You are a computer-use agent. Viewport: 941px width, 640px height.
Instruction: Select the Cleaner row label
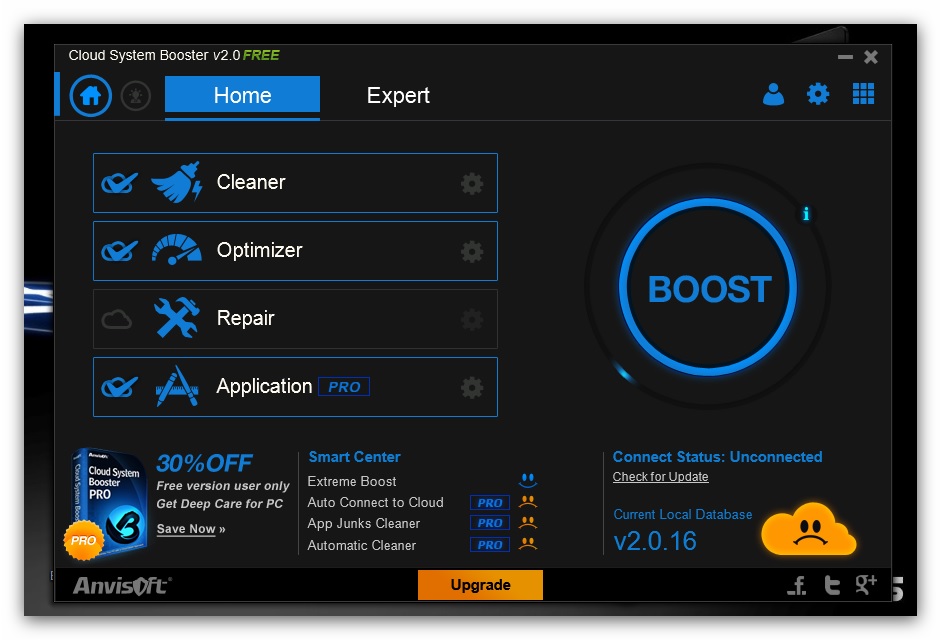pos(251,182)
